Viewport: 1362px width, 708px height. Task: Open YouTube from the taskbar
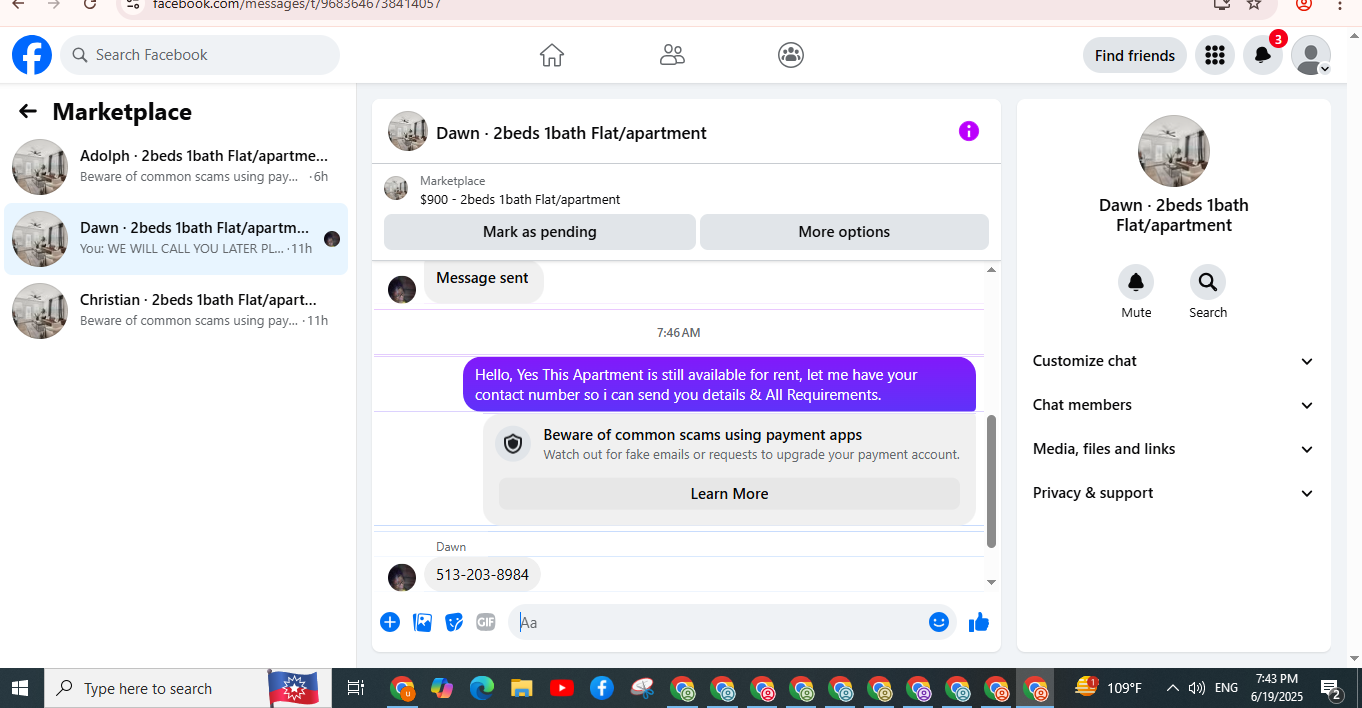[x=561, y=688]
